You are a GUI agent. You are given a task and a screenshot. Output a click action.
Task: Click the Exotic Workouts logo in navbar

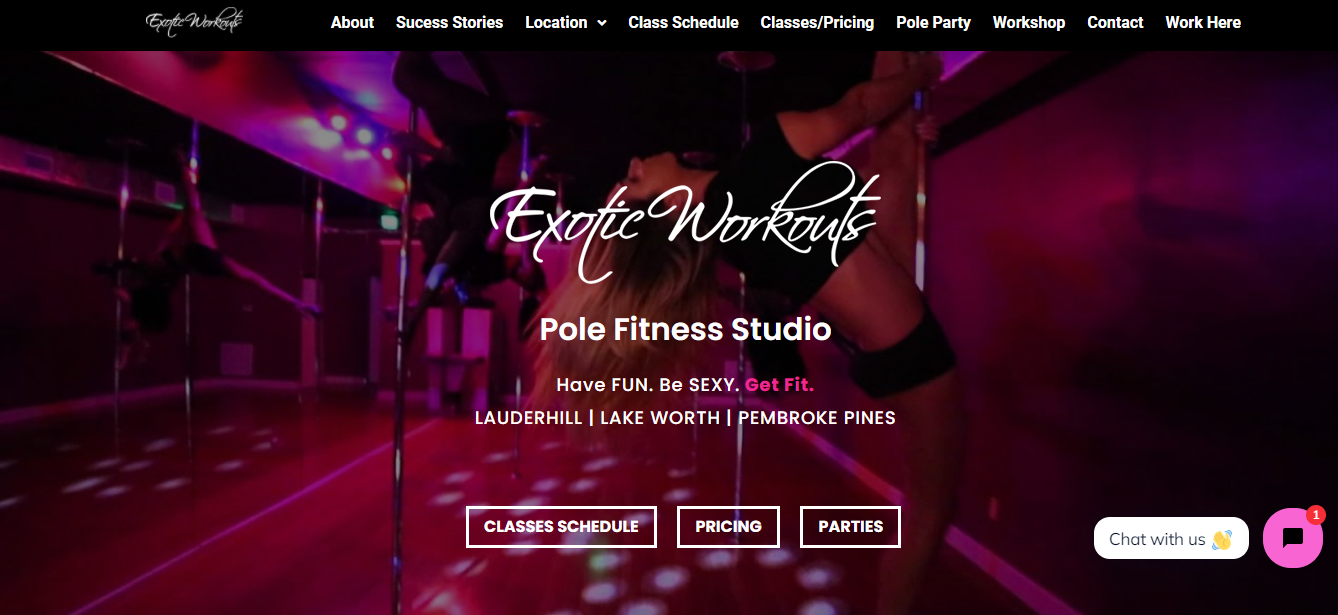point(194,22)
